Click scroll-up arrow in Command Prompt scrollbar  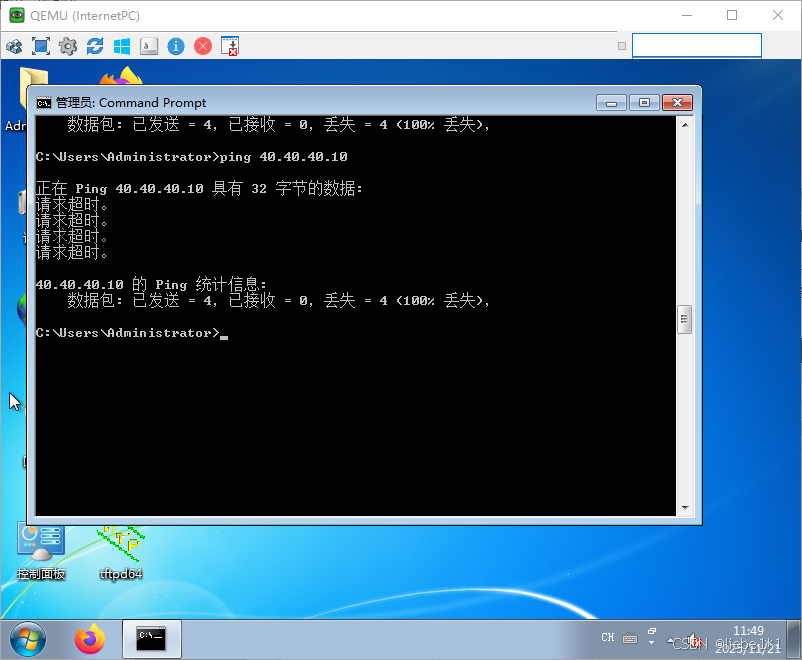[685, 125]
